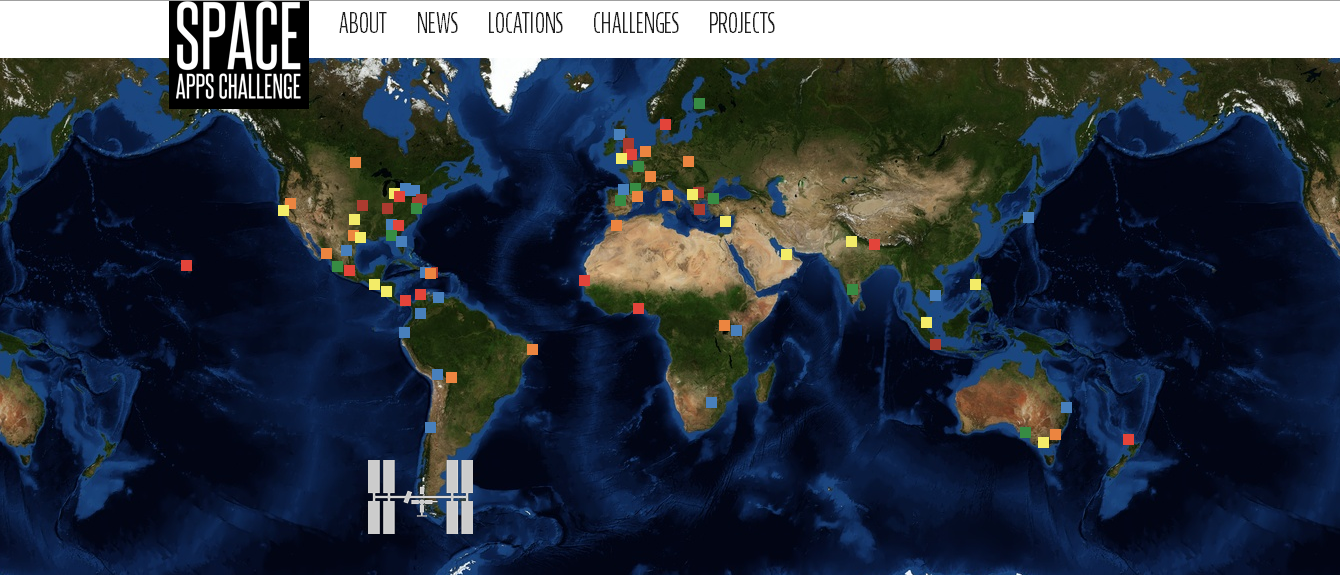The height and width of the screenshot is (575, 1340).
Task: Select the blue marker in East Africa
Action: (736, 330)
